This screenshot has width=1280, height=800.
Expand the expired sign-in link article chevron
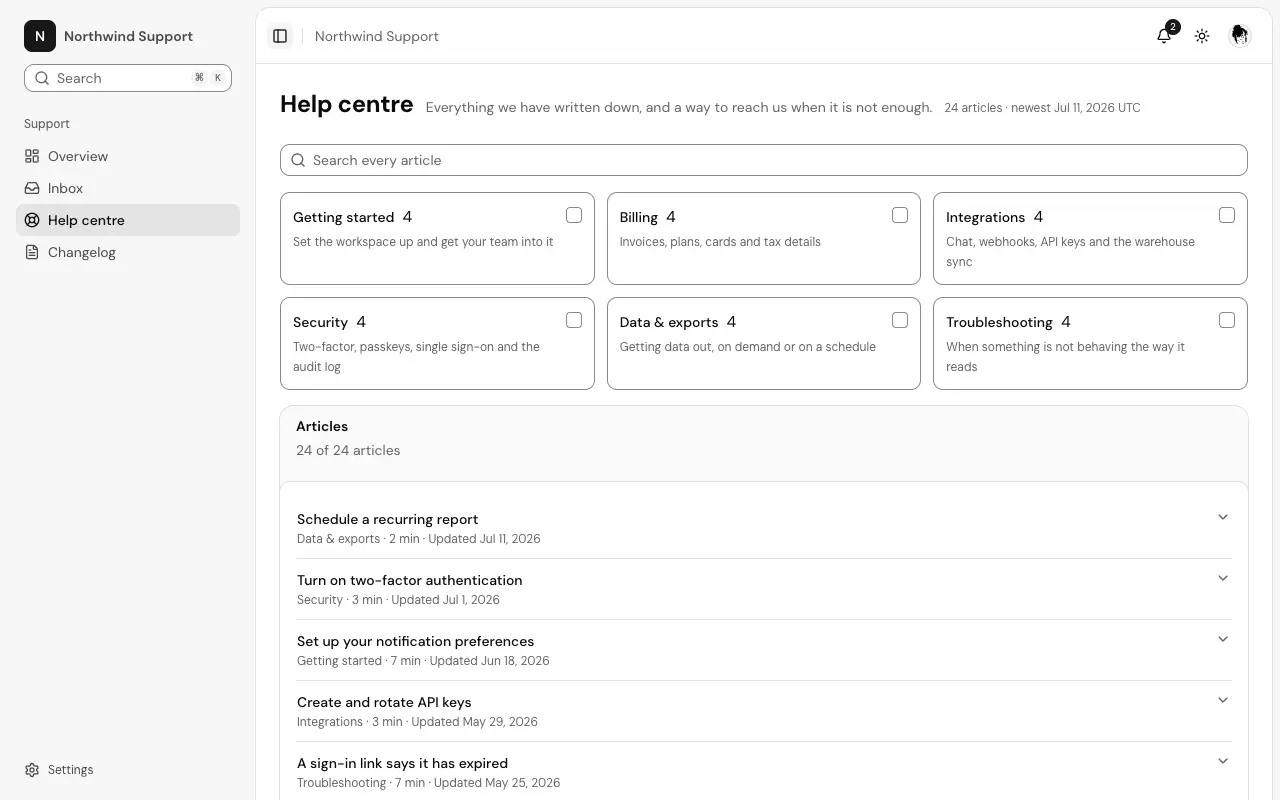[1223, 761]
